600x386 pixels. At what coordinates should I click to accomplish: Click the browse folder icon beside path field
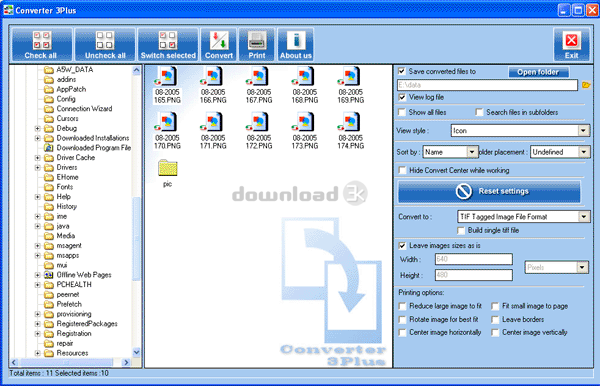point(586,85)
